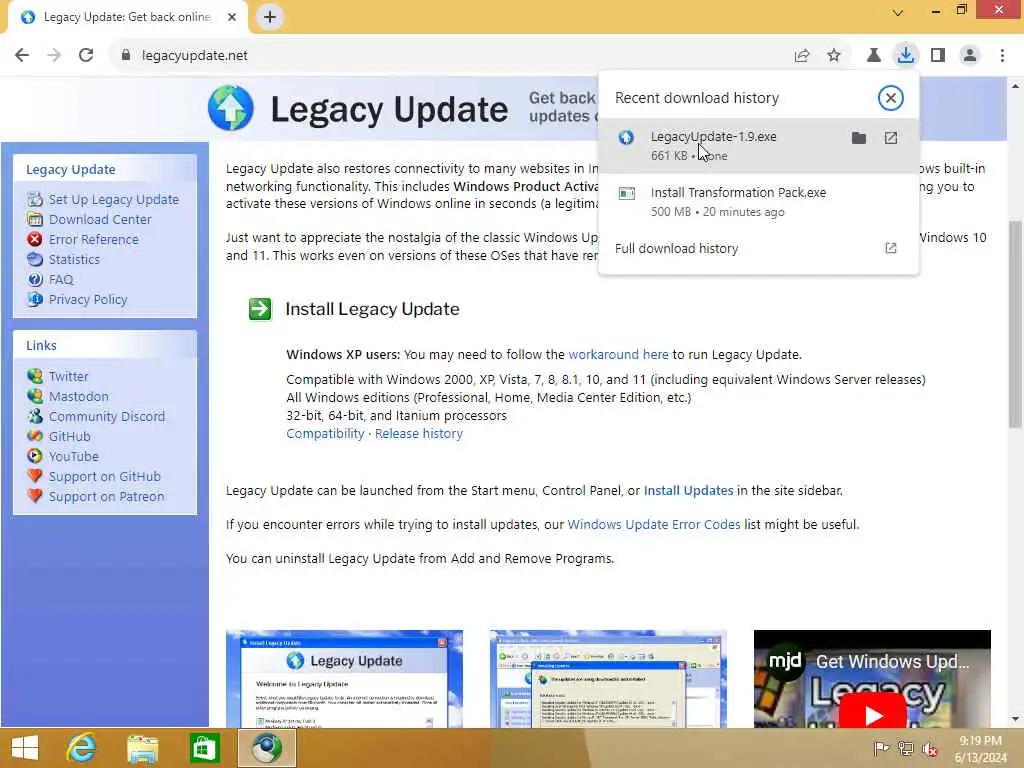Open the network tray icon

pos(905,748)
